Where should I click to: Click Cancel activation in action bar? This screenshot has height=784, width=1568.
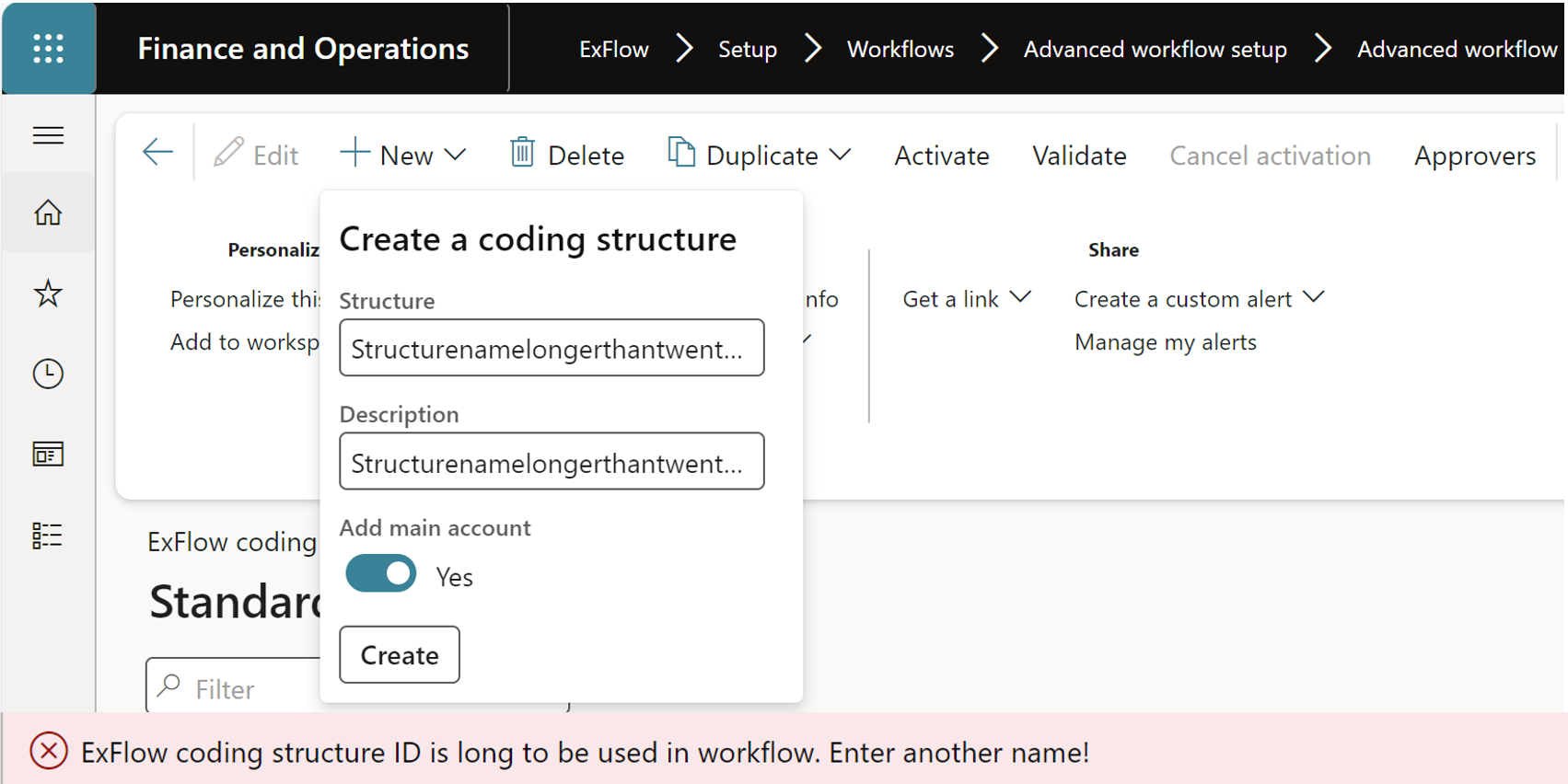tap(1270, 156)
